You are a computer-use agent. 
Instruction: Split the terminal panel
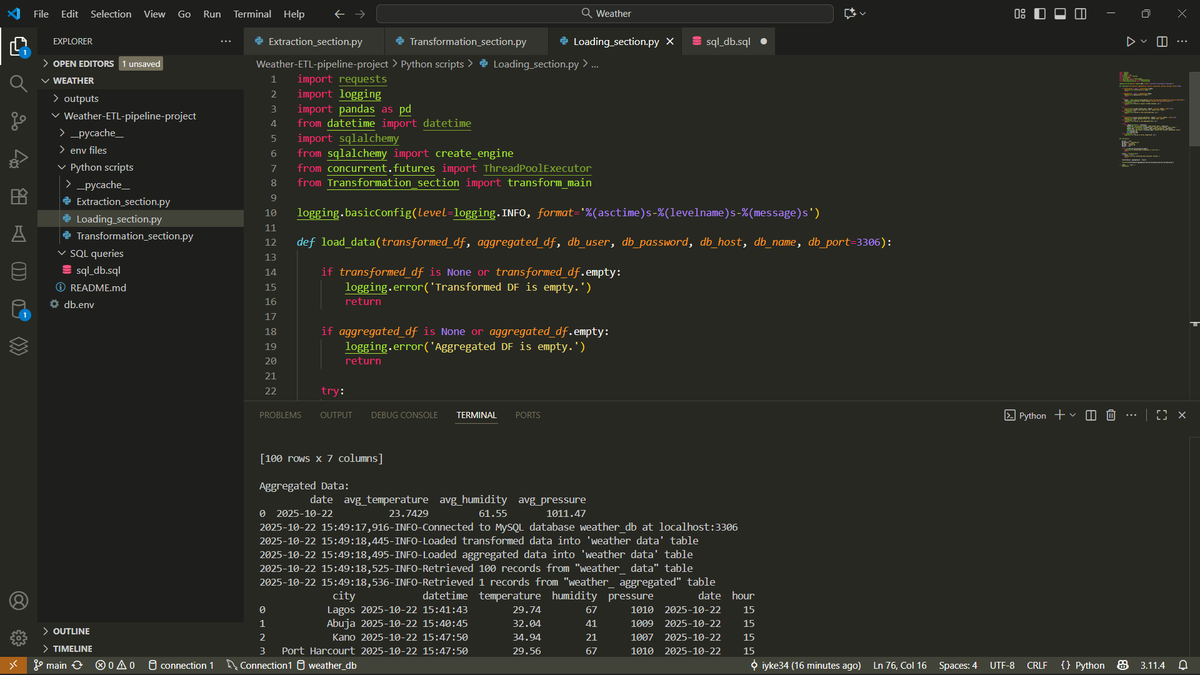point(1091,415)
